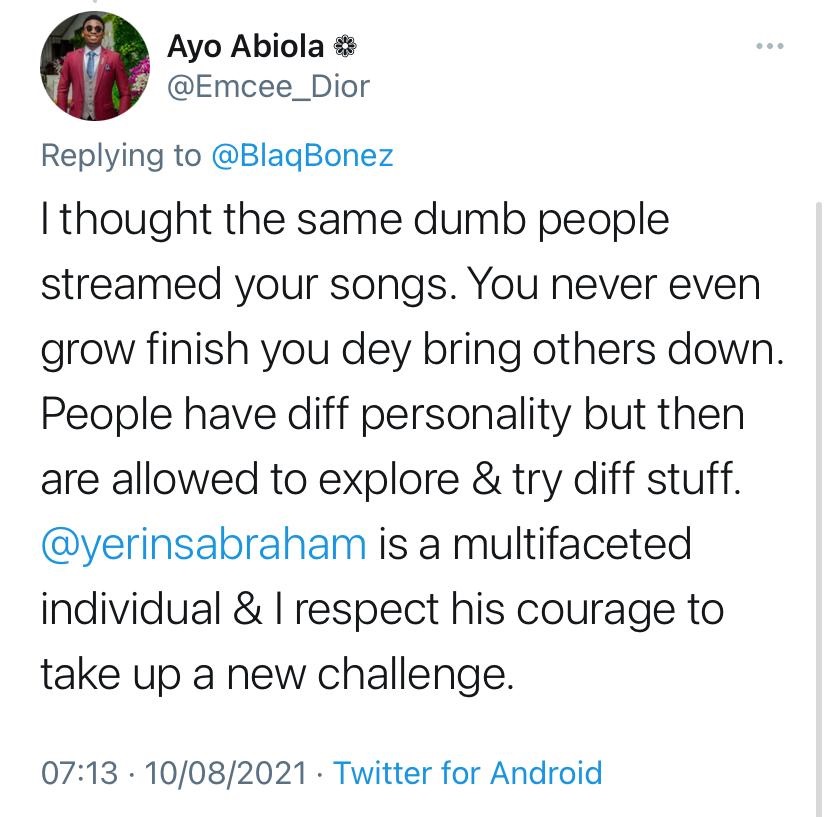
Task: Open the @BlaqBonez profile link
Action: [302, 155]
